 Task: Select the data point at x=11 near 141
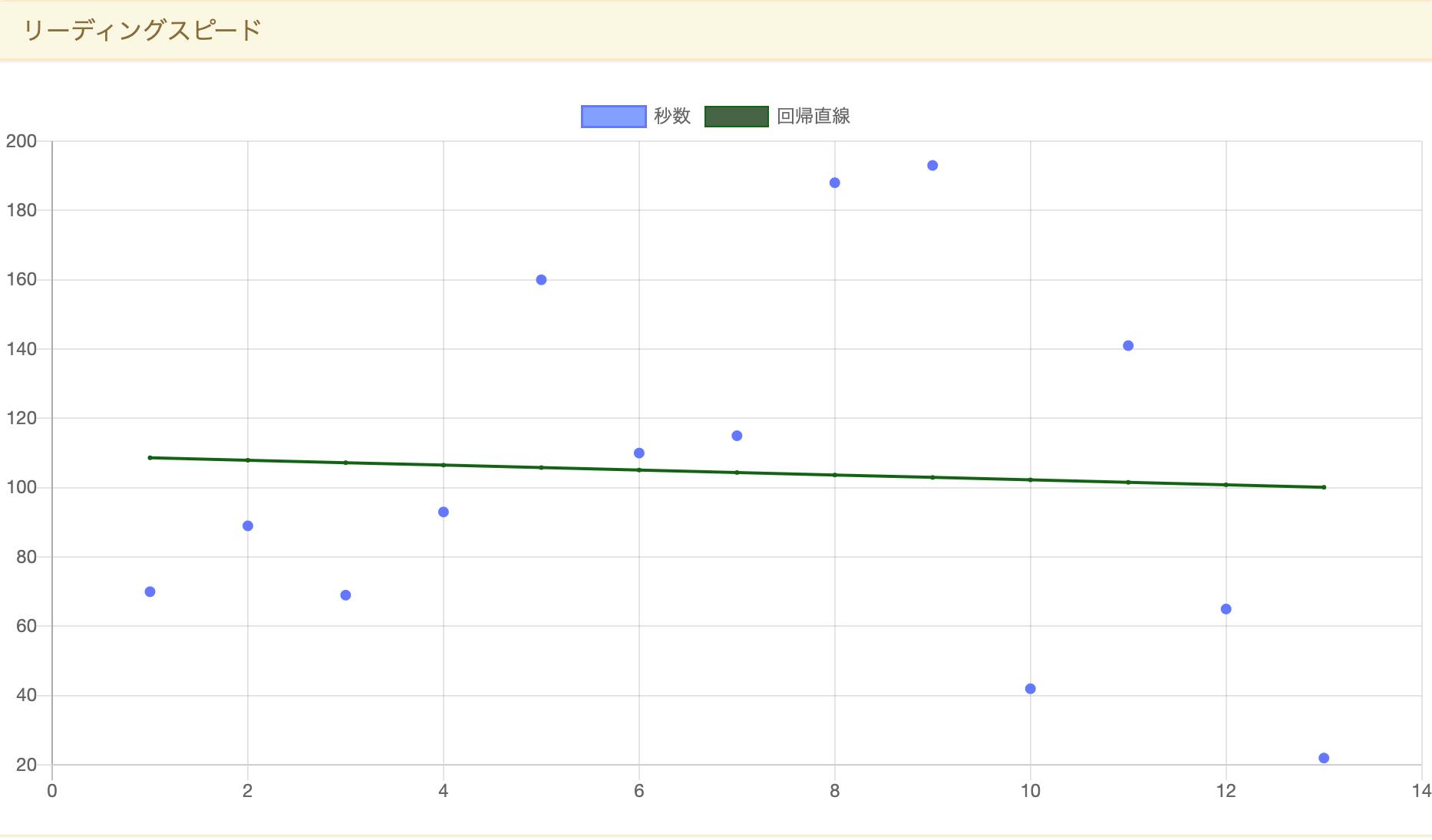1128,346
